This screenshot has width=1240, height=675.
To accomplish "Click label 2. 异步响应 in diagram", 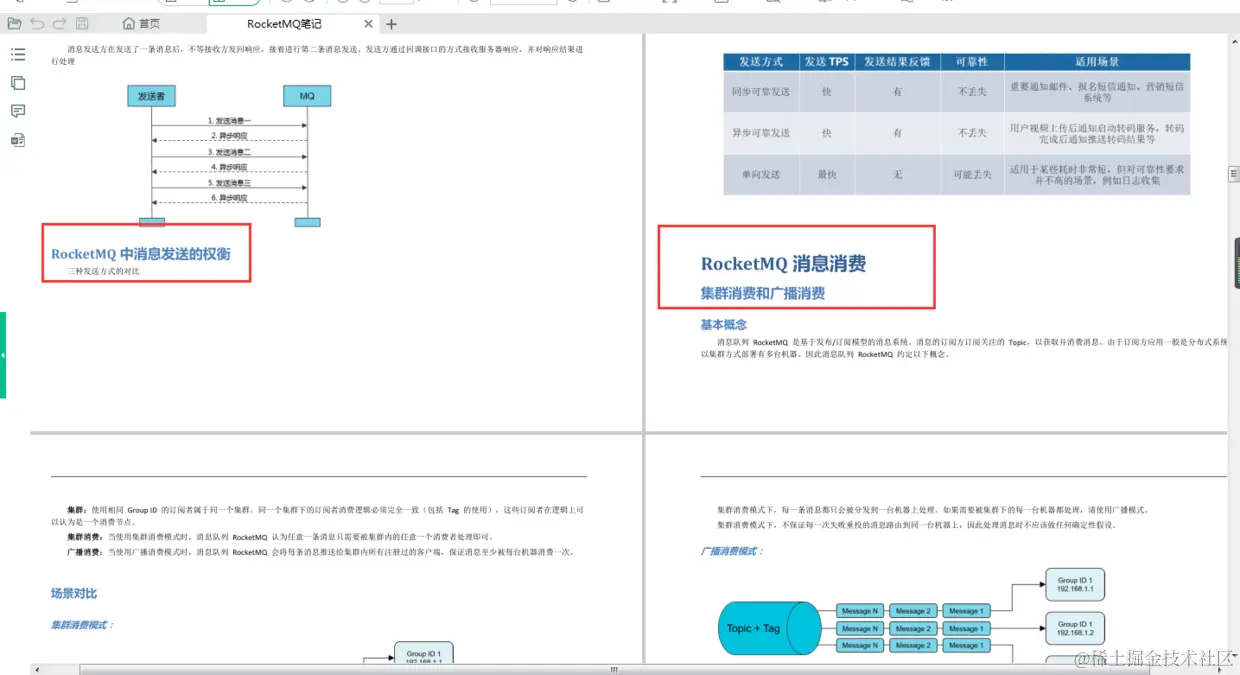I will click(229, 136).
